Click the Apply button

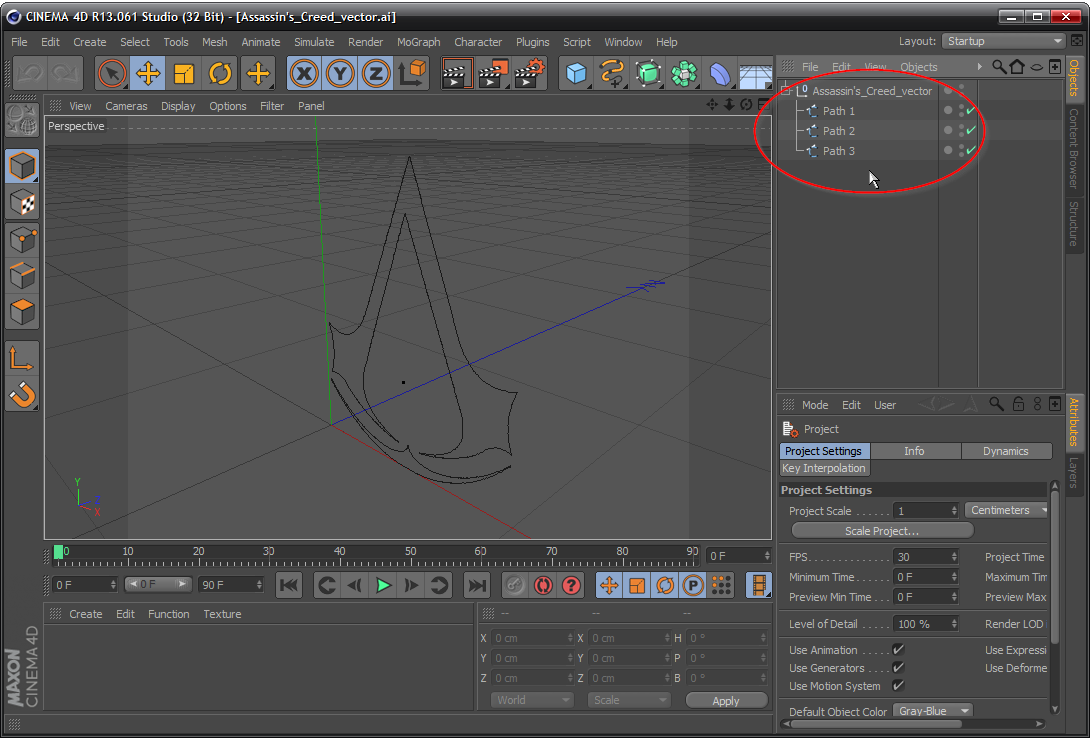pos(726,701)
